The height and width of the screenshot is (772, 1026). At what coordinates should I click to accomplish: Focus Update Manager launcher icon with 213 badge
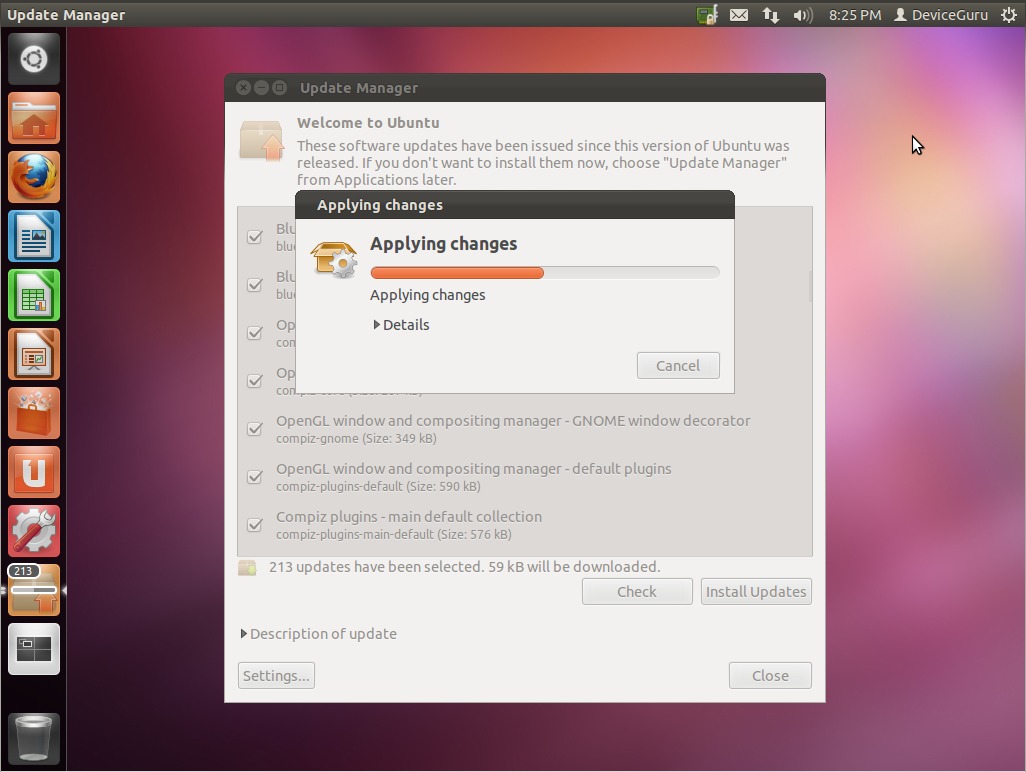[34, 589]
